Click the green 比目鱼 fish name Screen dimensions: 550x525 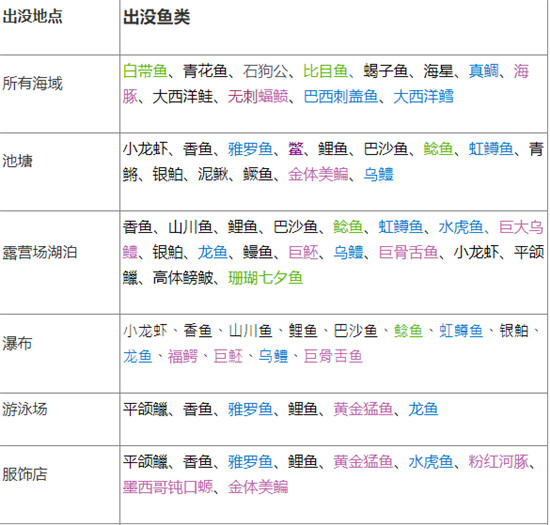coord(325,71)
